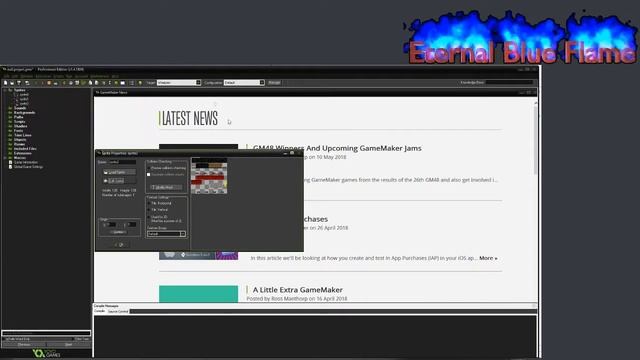Open the Scripts menu
This screenshot has width=640, height=360.
click(x=58, y=76)
